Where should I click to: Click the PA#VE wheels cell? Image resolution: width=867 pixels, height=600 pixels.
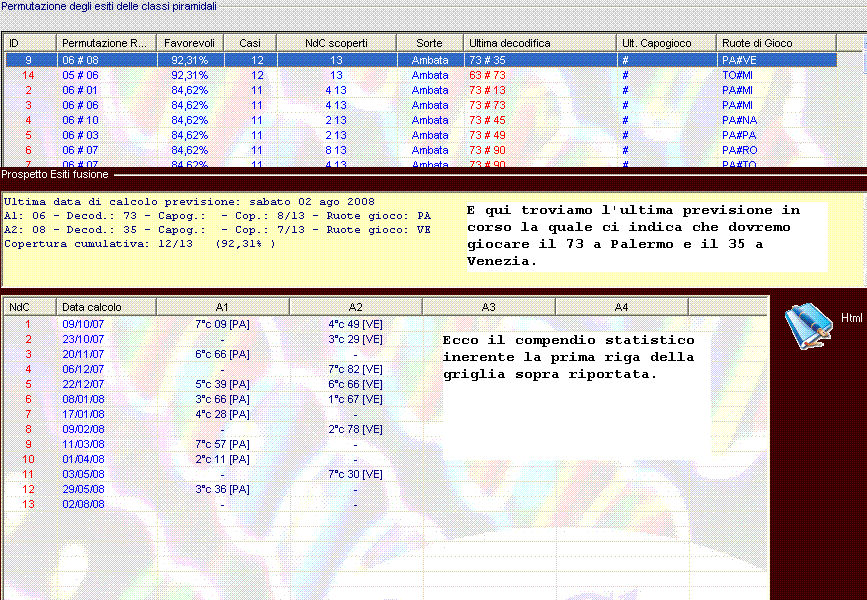[x=739, y=60]
